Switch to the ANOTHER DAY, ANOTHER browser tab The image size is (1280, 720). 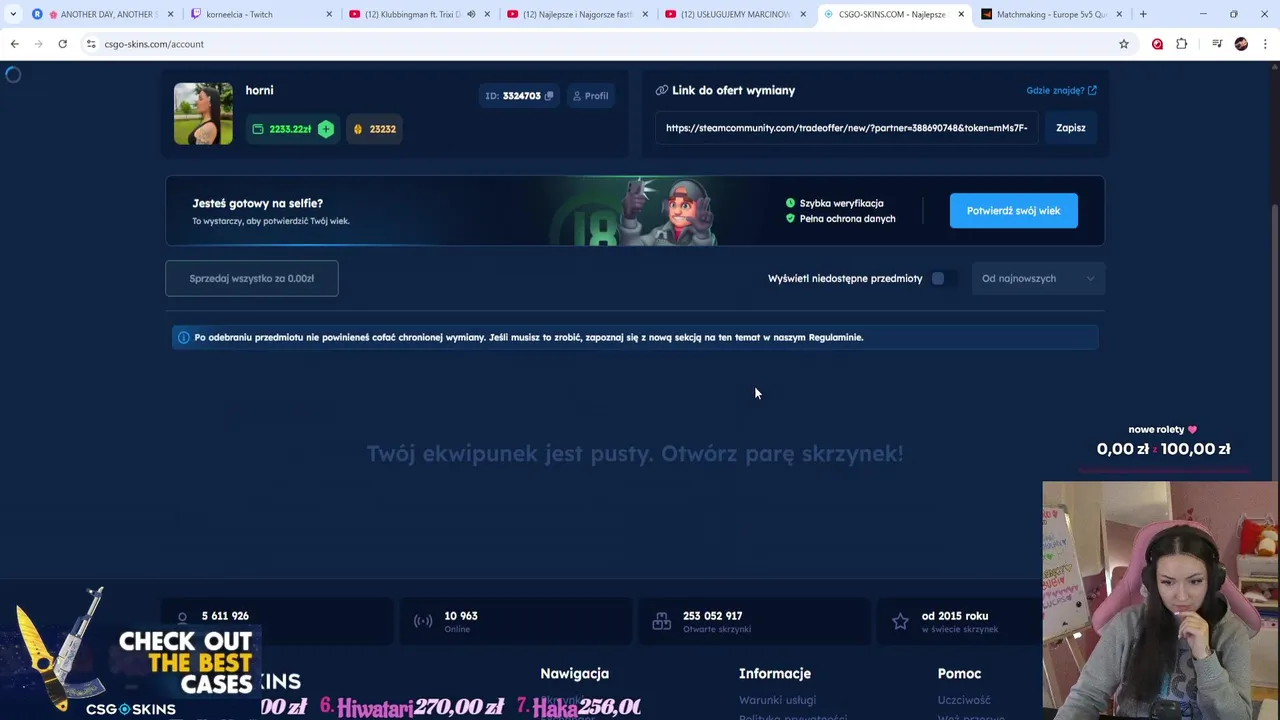tap(105, 14)
